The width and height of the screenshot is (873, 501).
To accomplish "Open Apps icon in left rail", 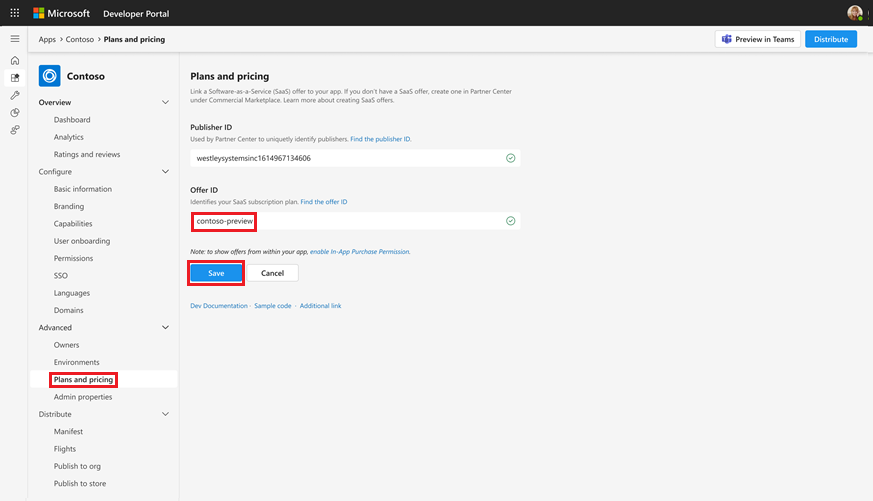I will click(15, 77).
